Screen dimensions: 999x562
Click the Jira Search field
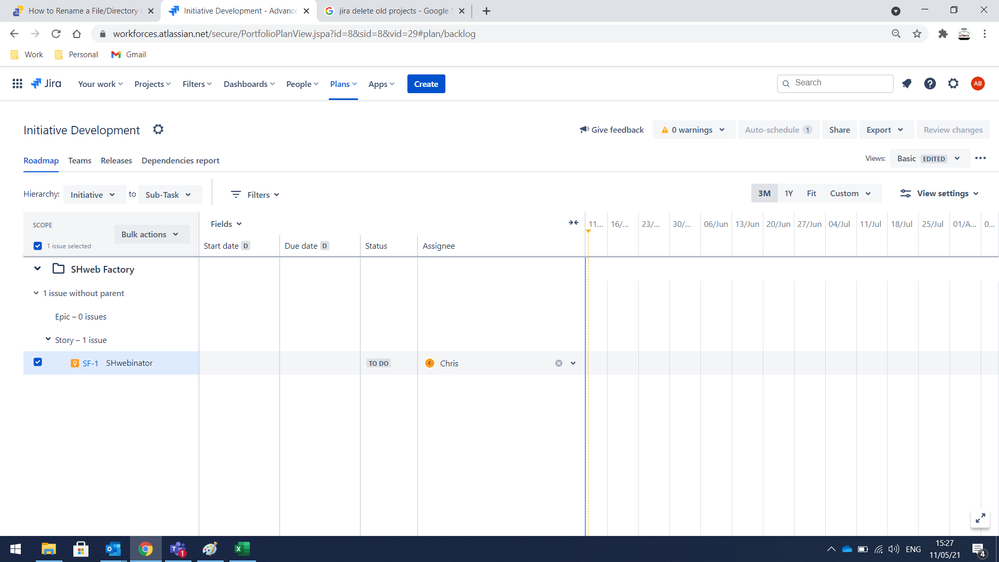(835, 83)
